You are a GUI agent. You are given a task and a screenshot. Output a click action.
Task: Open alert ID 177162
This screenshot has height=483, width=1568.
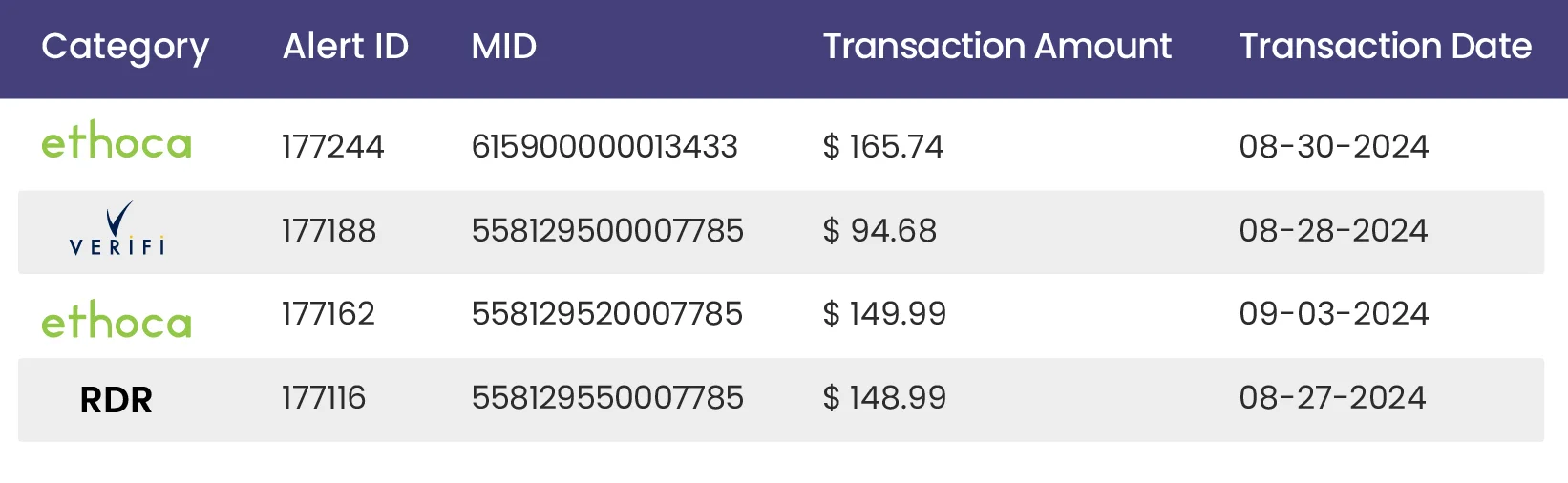pos(328,313)
